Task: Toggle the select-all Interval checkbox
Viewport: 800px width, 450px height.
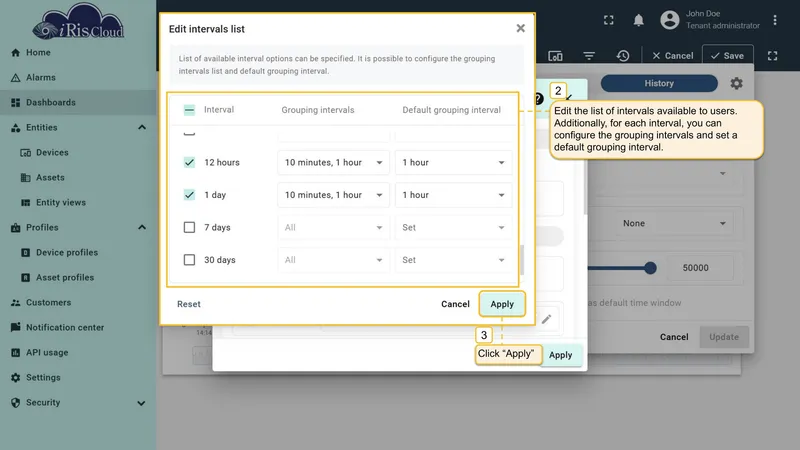Action: pyautogui.click(x=189, y=110)
